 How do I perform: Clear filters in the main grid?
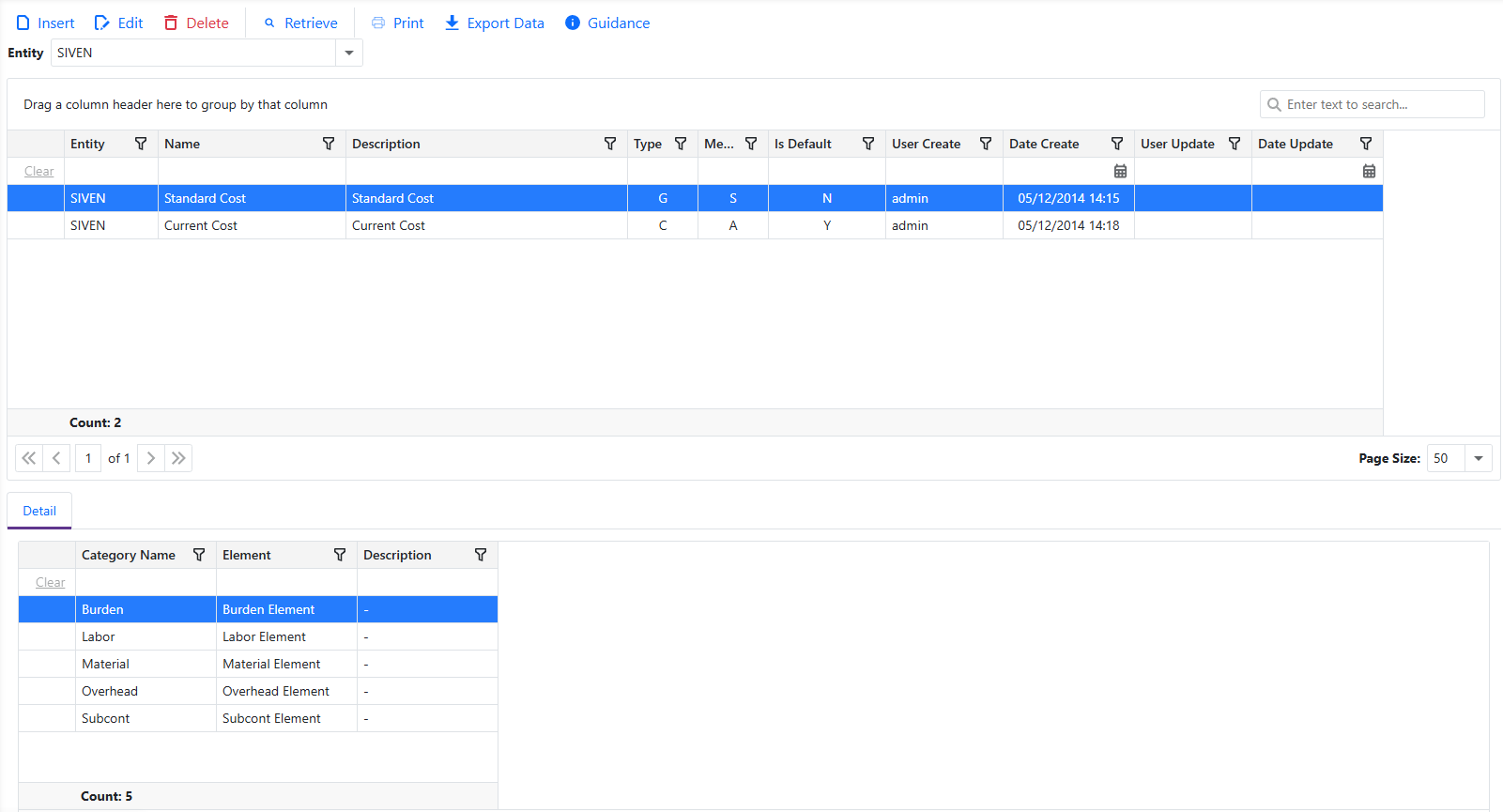click(39, 171)
